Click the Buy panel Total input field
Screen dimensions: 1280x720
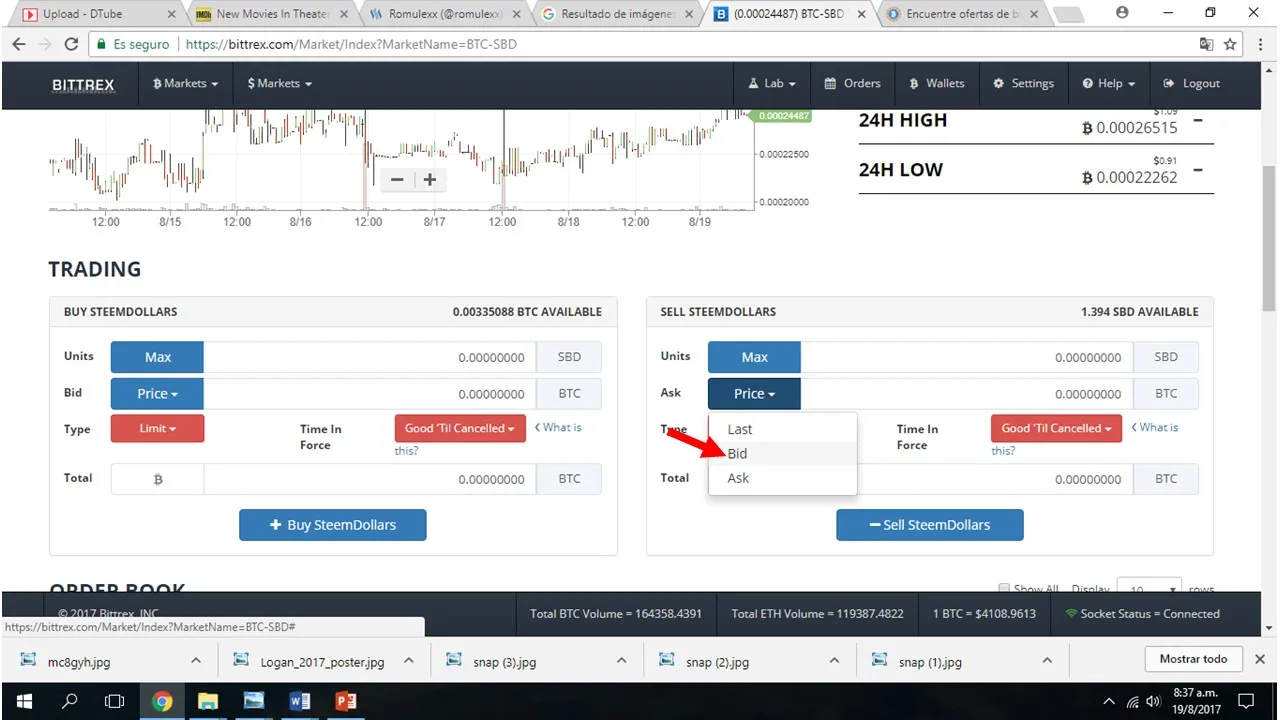(370, 479)
